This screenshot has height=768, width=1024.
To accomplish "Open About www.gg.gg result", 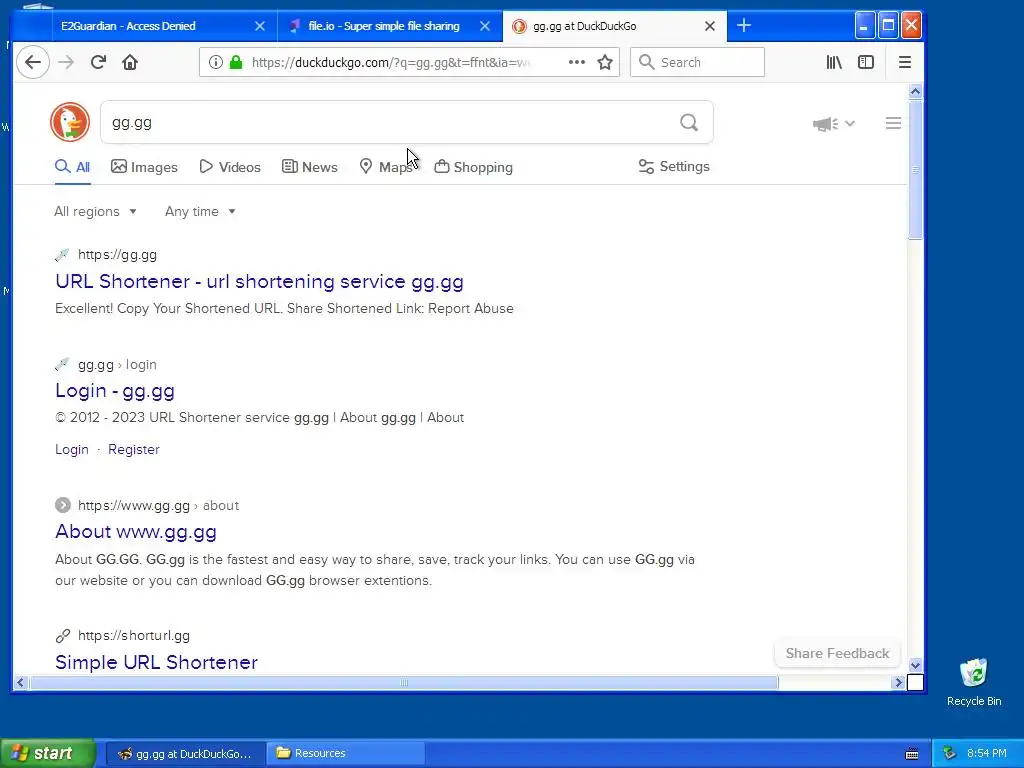I will [x=136, y=532].
